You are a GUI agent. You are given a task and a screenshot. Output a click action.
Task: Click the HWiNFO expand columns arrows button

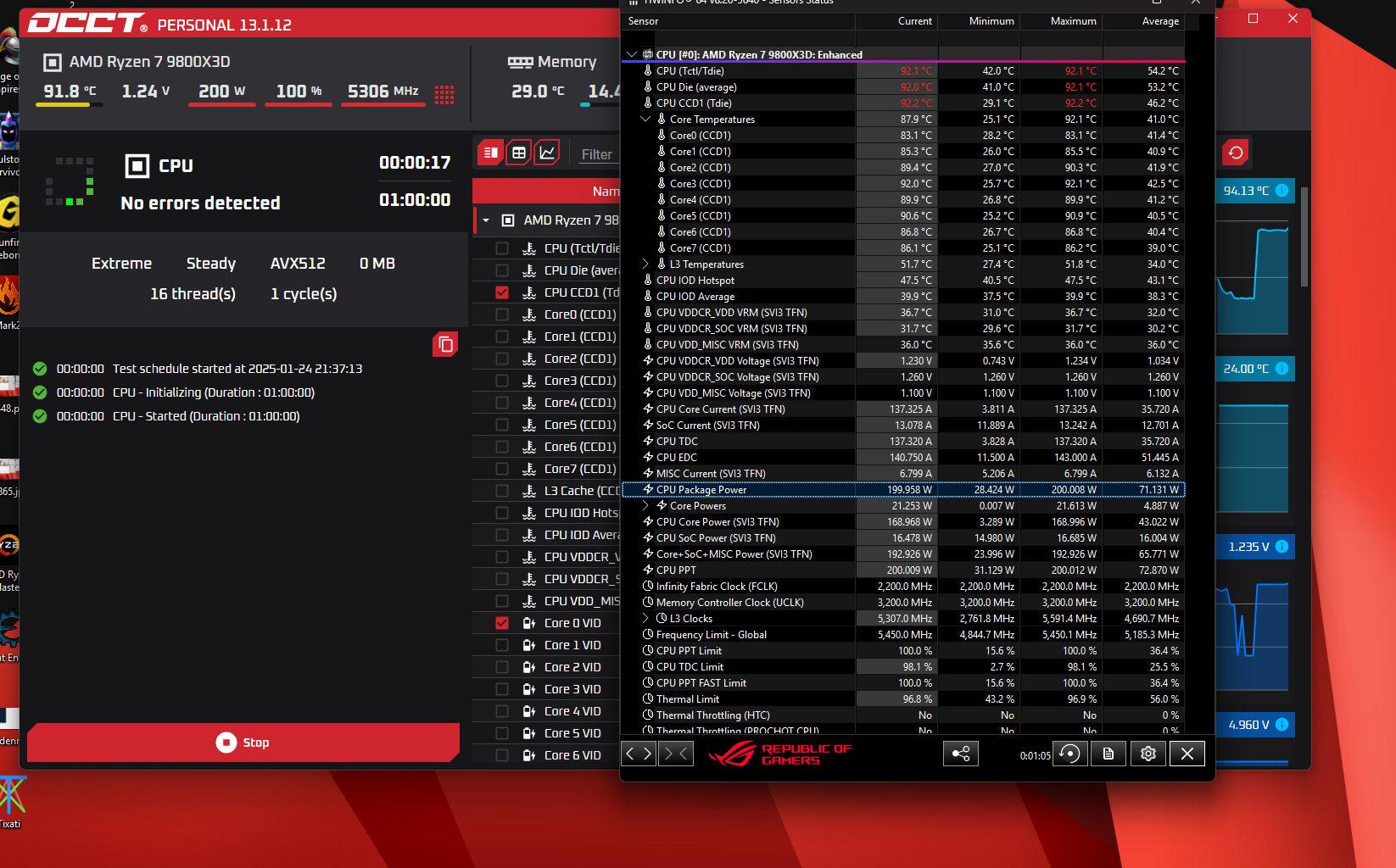(x=639, y=754)
